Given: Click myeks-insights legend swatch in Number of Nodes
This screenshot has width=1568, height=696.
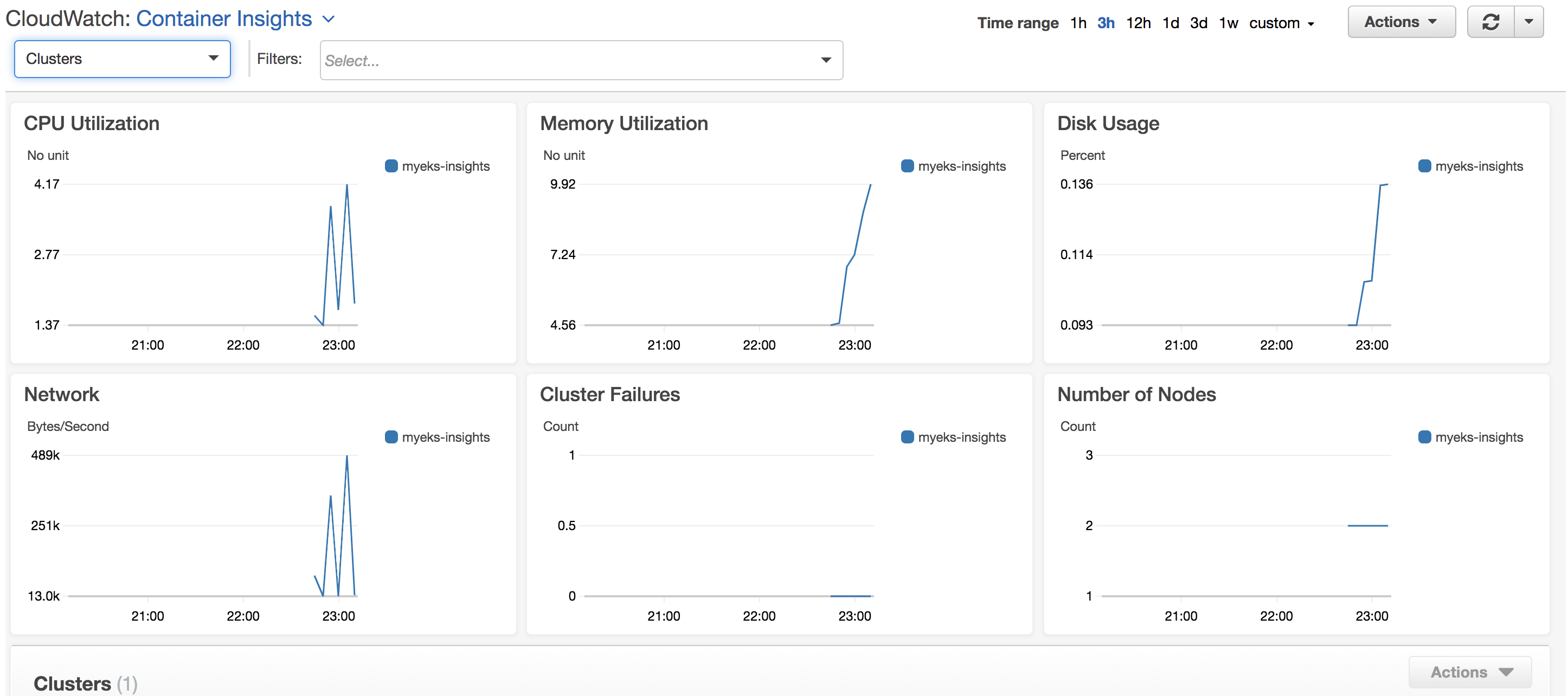Looking at the screenshot, I should [x=1424, y=437].
